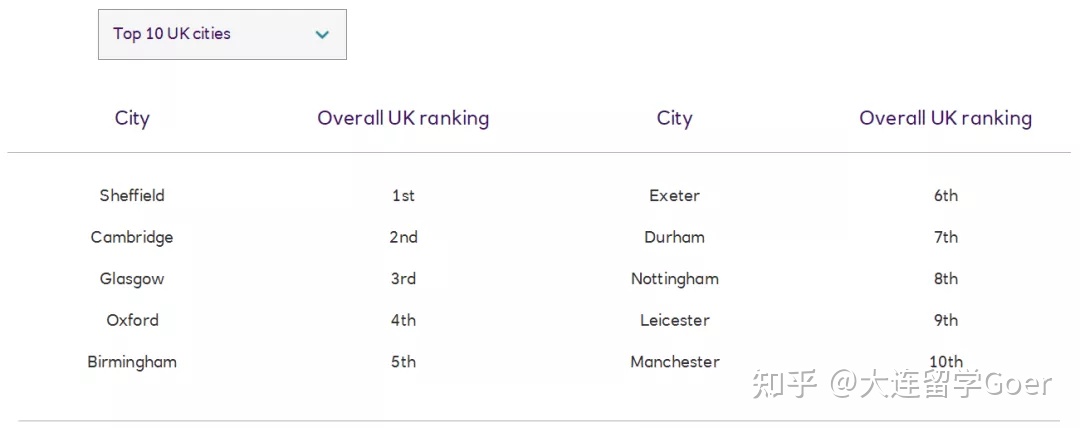
Task: Click the 1st ranking value
Action: [404, 196]
